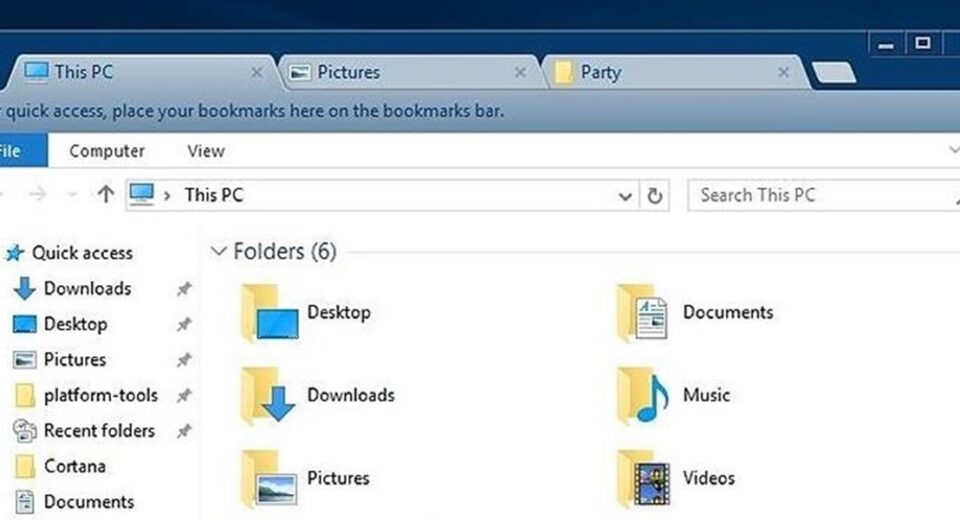Open the address bar history dropdown
The width and height of the screenshot is (960, 520).
(x=624, y=196)
